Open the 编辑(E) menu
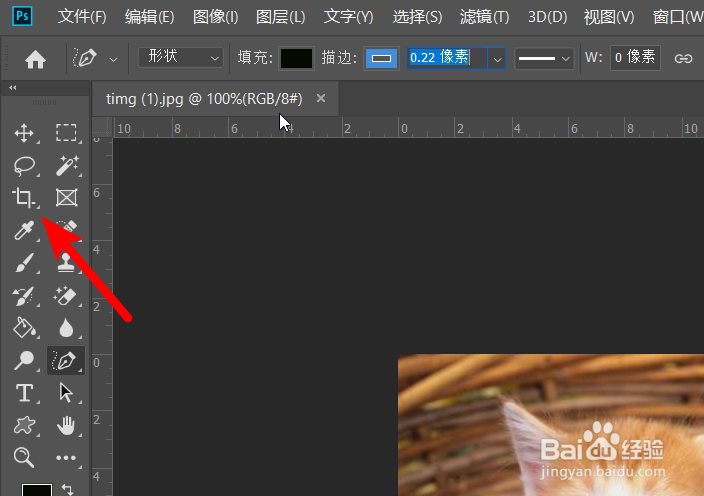Image resolution: width=704 pixels, height=496 pixels. point(150,17)
